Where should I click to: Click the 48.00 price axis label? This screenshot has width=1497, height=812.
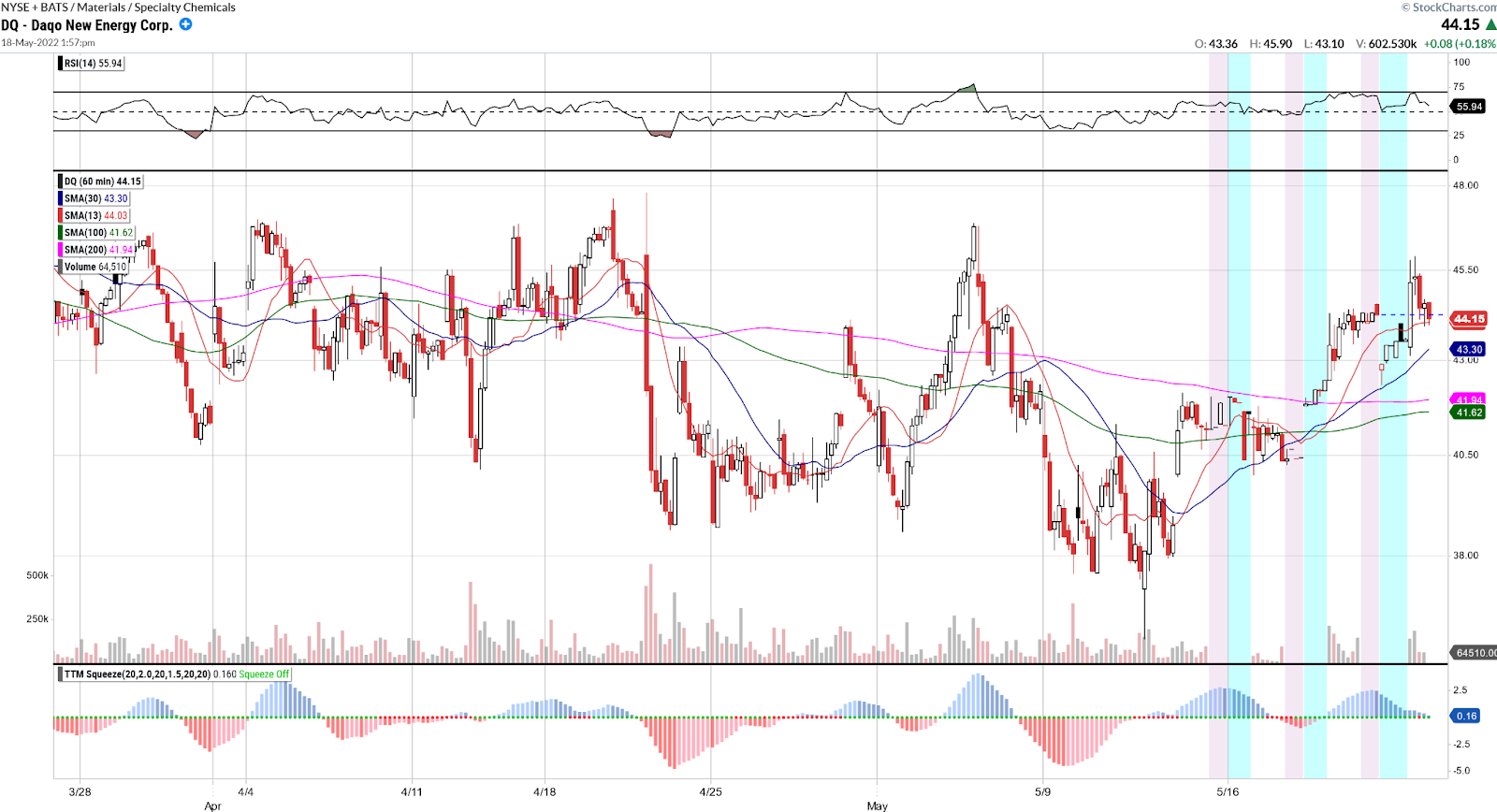[1466, 186]
